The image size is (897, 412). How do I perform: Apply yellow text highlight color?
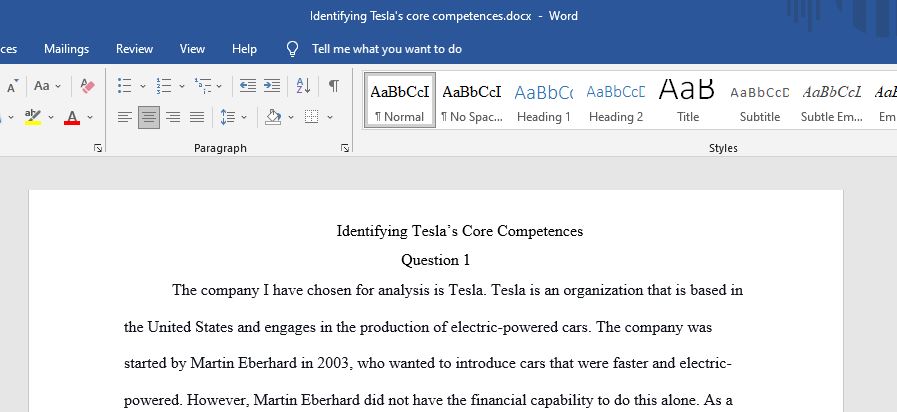pos(33,117)
